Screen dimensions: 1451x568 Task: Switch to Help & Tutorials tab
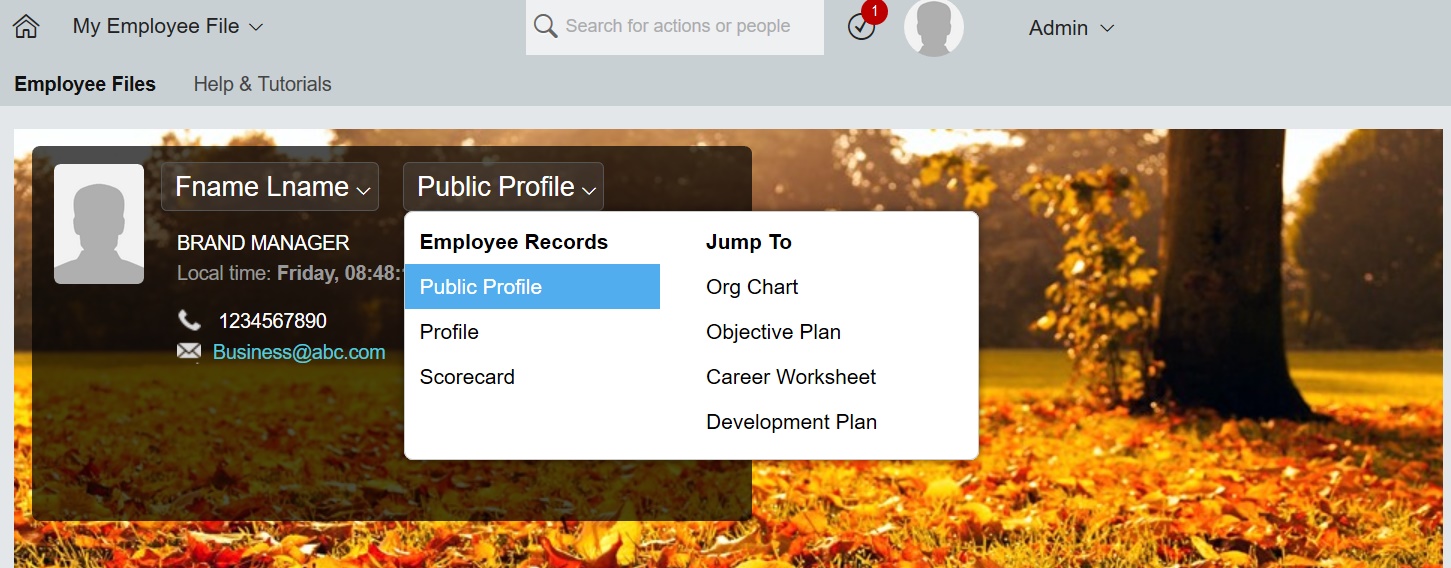pos(262,84)
